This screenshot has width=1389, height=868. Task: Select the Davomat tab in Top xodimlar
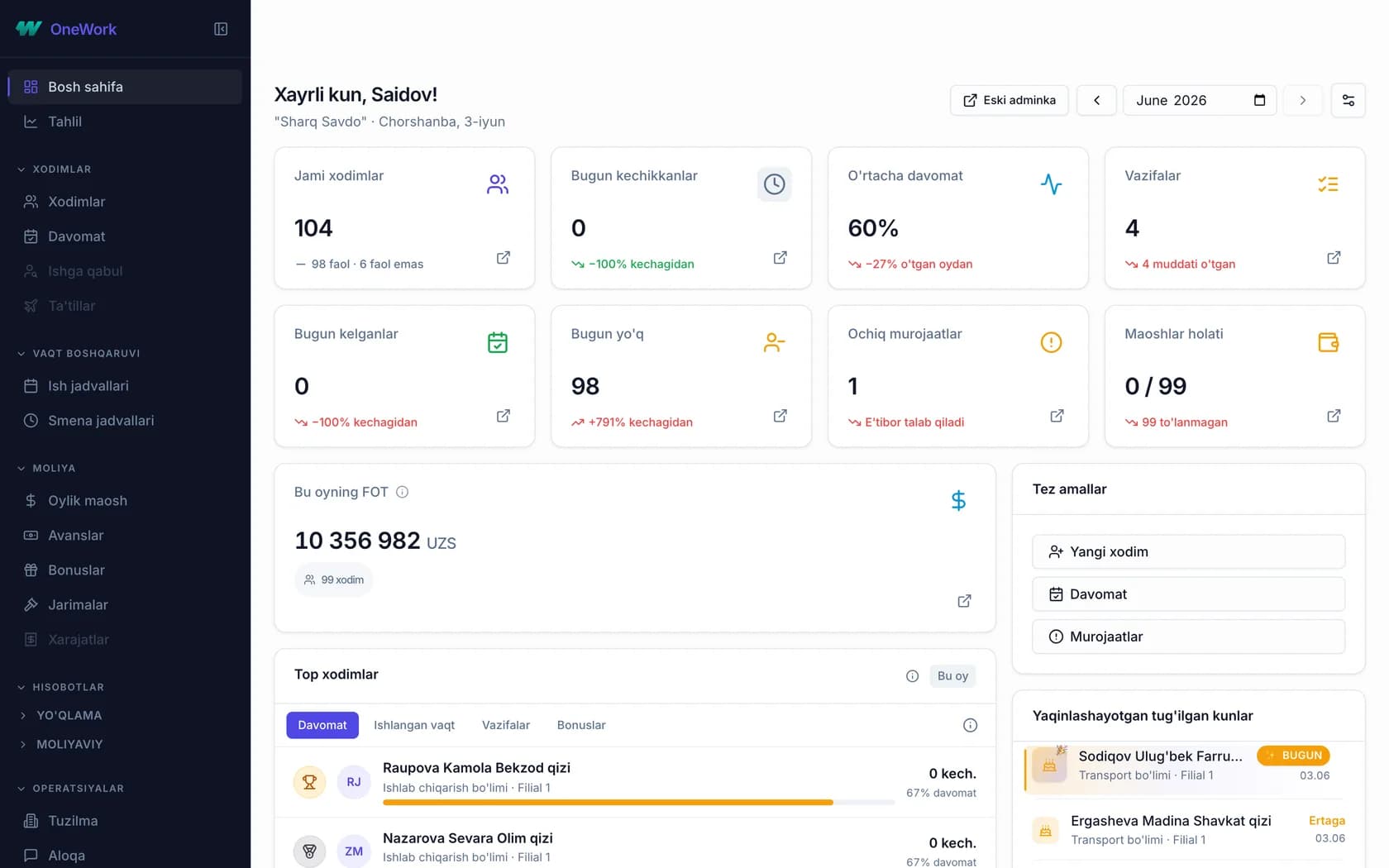322,725
